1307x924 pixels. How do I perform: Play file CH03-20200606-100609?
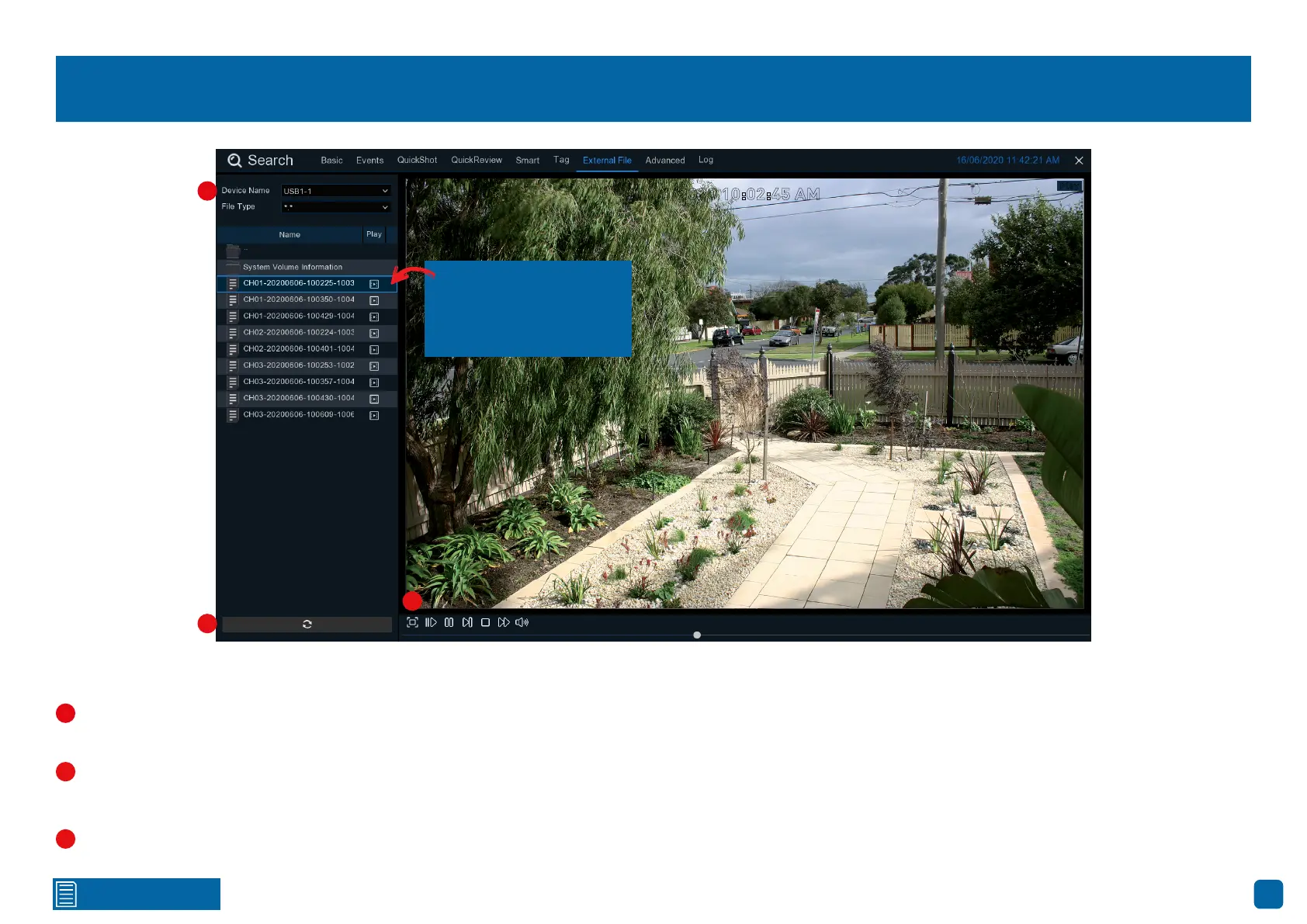click(374, 416)
